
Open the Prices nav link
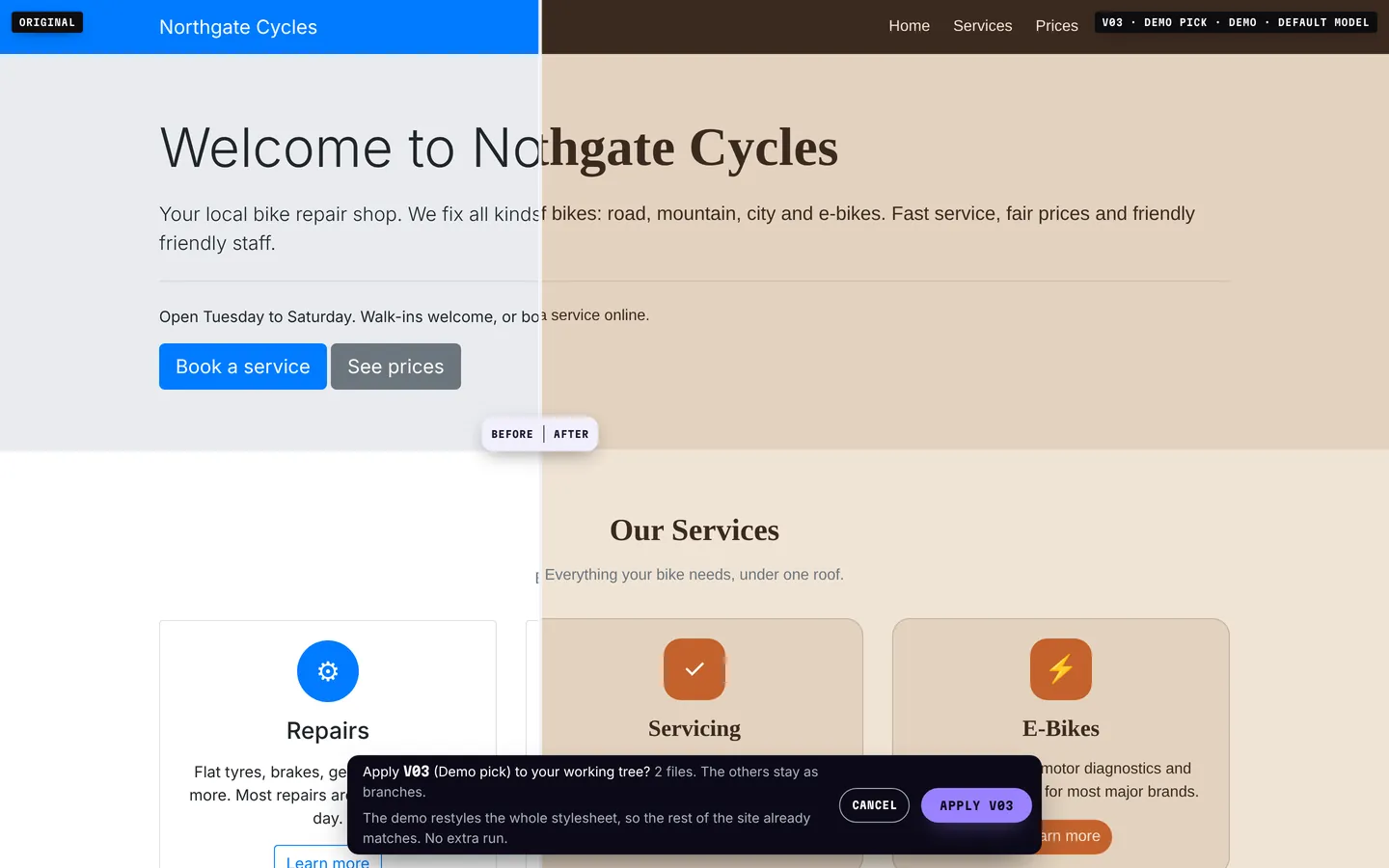1057,26
